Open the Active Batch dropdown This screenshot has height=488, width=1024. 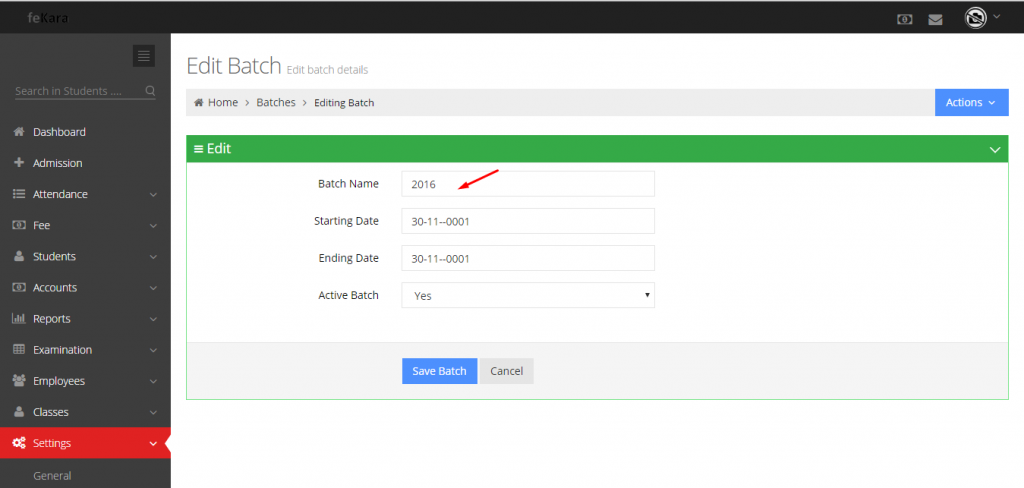528,295
